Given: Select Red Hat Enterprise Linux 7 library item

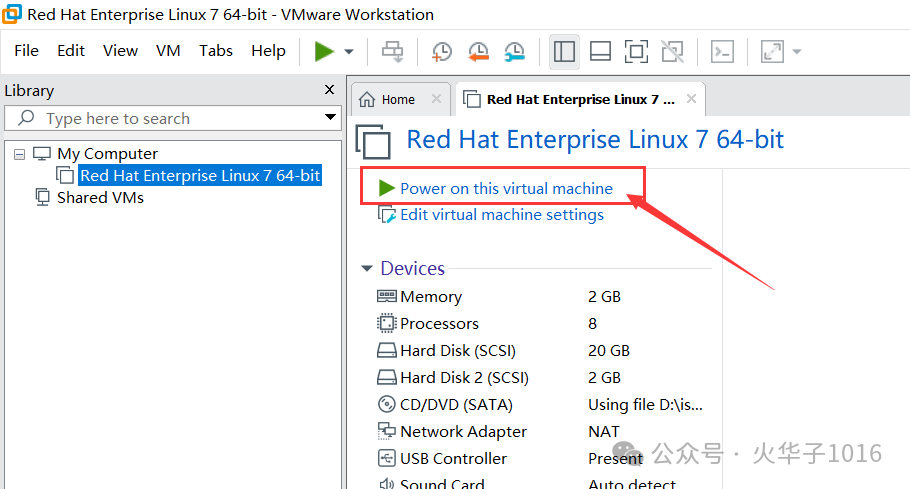Looking at the screenshot, I should coord(200,175).
